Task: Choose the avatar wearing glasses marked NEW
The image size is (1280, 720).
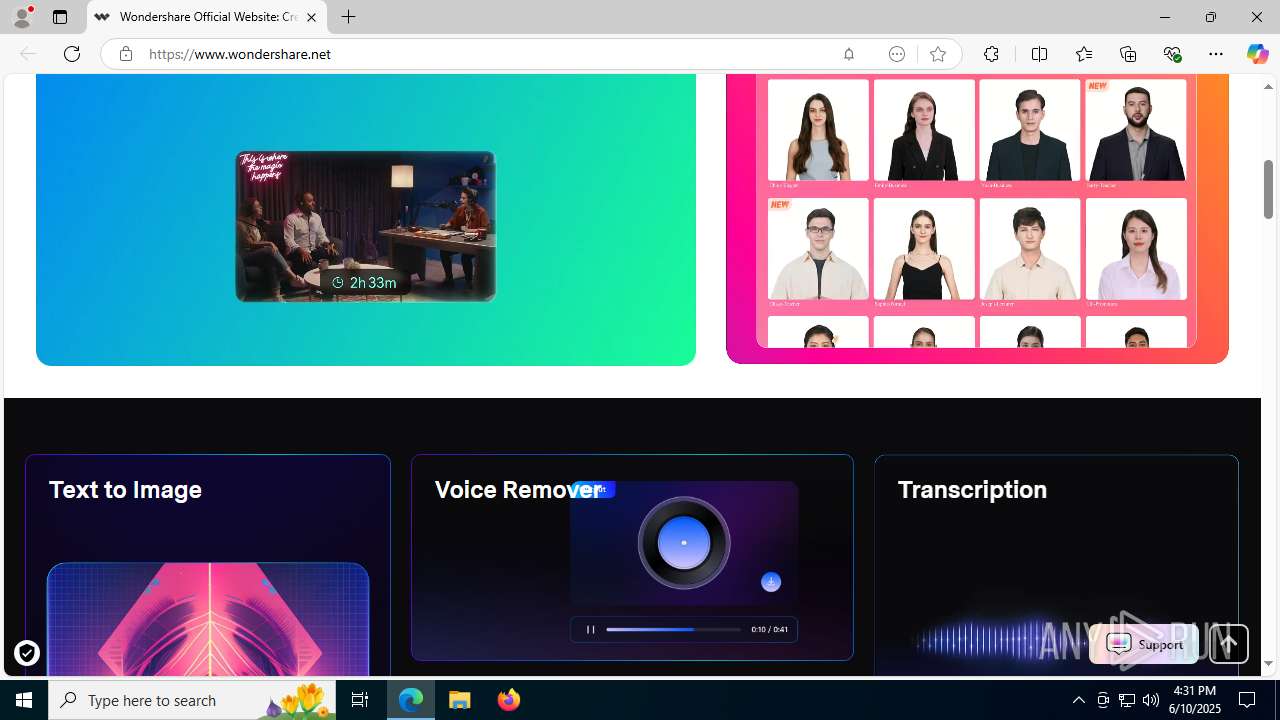Action: pos(818,248)
